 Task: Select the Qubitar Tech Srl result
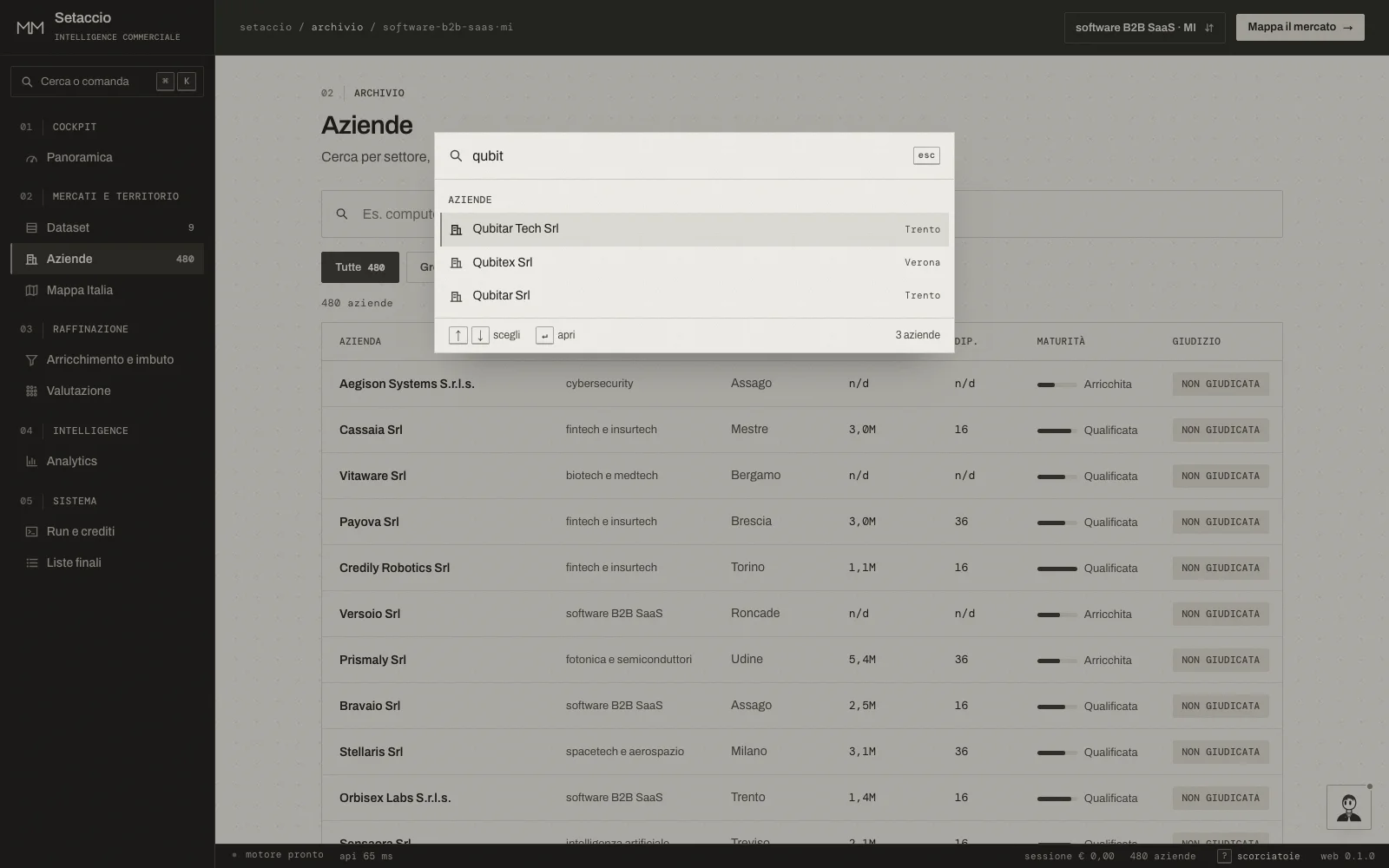pos(694,229)
